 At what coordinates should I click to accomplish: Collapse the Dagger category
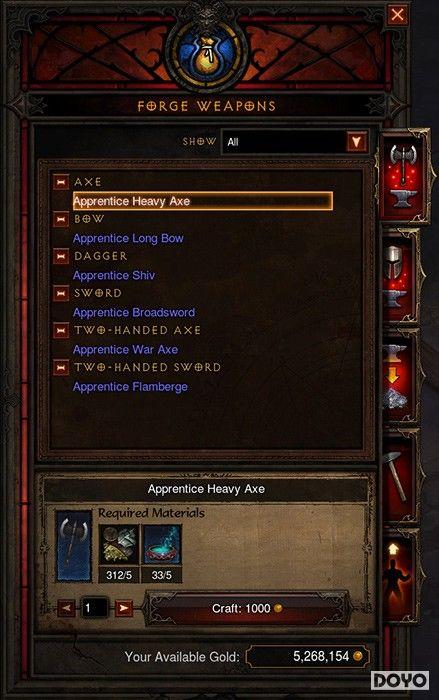click(x=61, y=256)
